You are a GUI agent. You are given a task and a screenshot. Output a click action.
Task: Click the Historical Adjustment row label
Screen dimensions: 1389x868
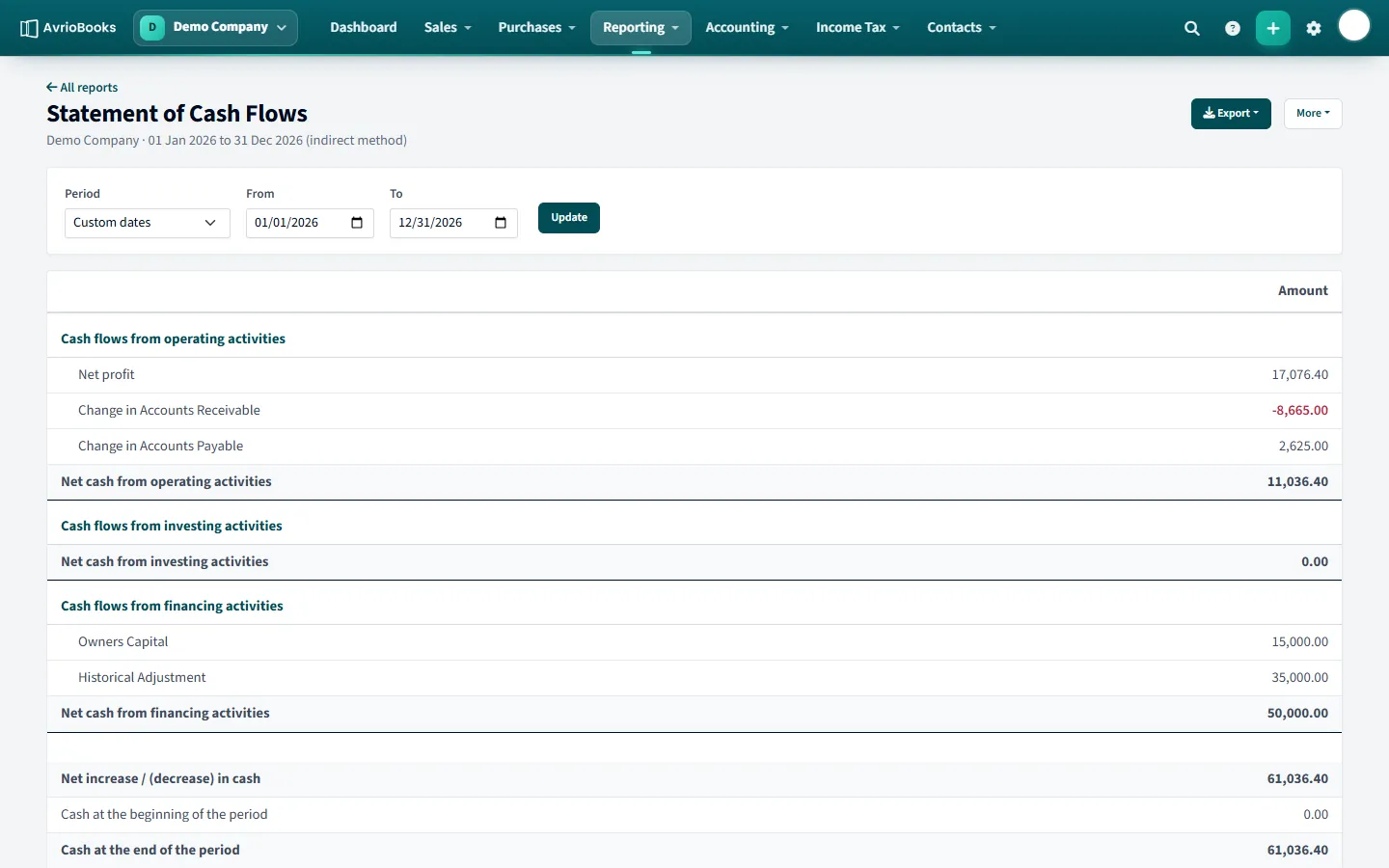pyautogui.click(x=142, y=678)
